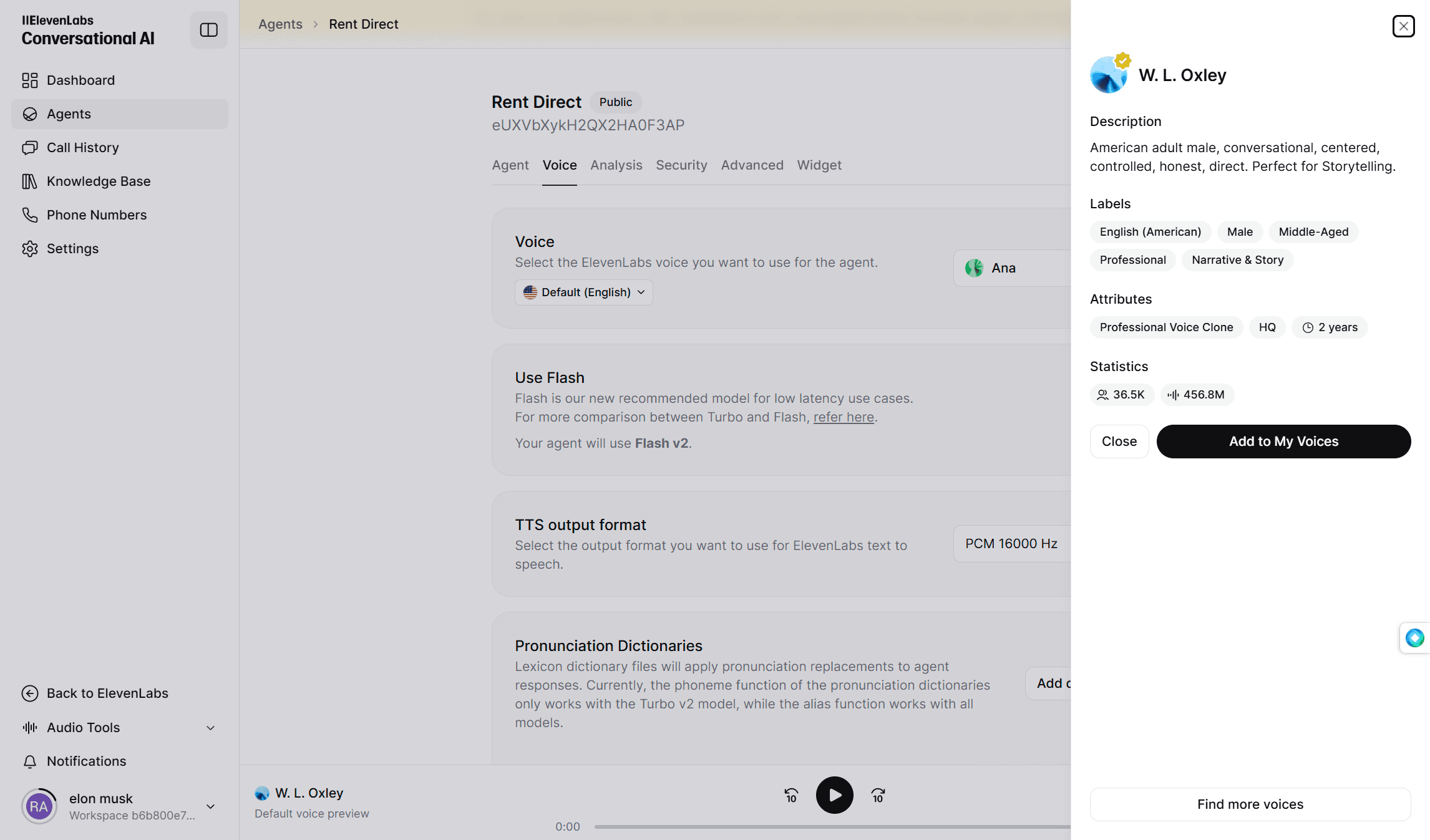Image resolution: width=1430 pixels, height=840 pixels.
Task: Switch to the Agent tab
Action: coord(510,165)
